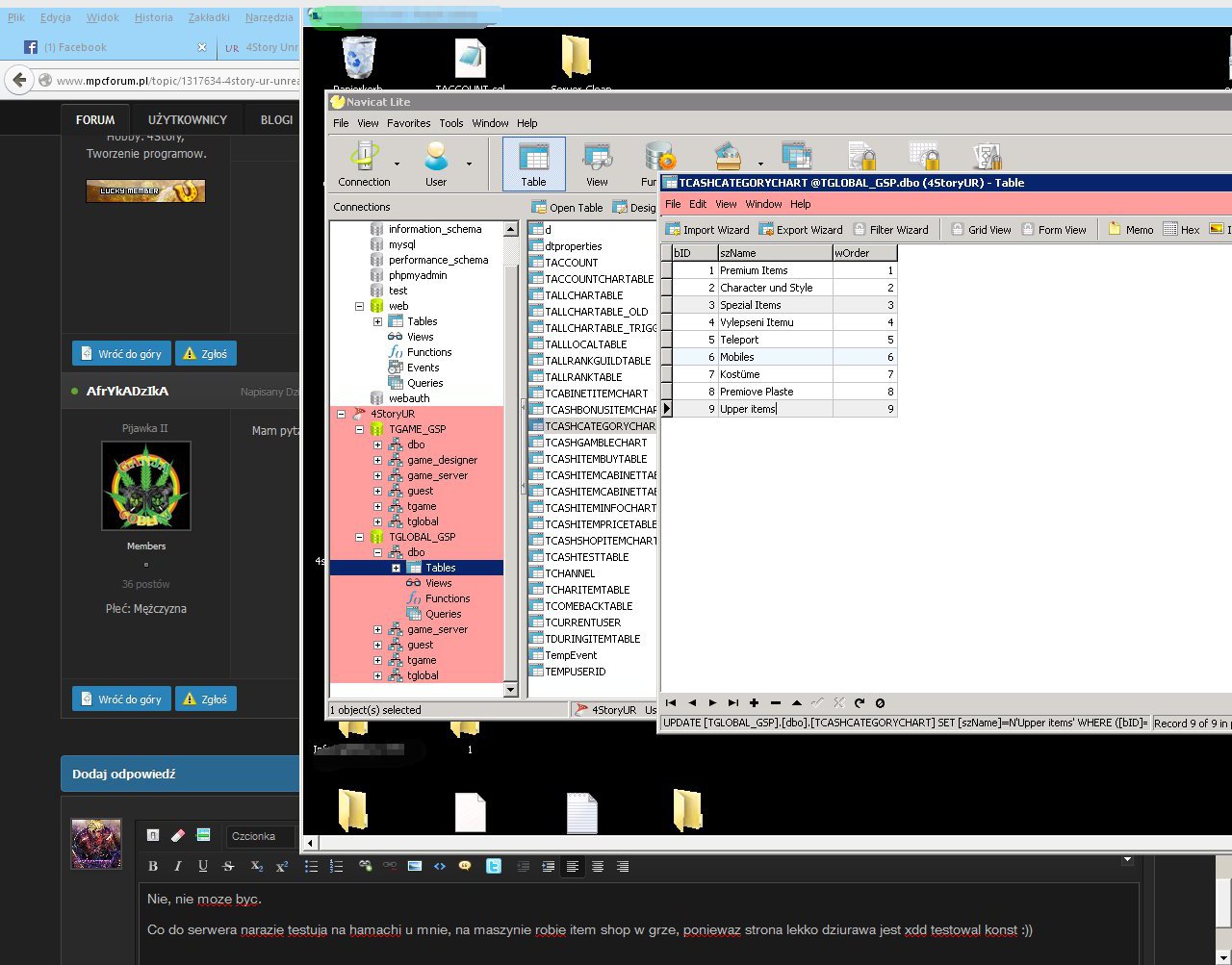Expand game_designer schema under TGAME_GSP

tap(377, 460)
